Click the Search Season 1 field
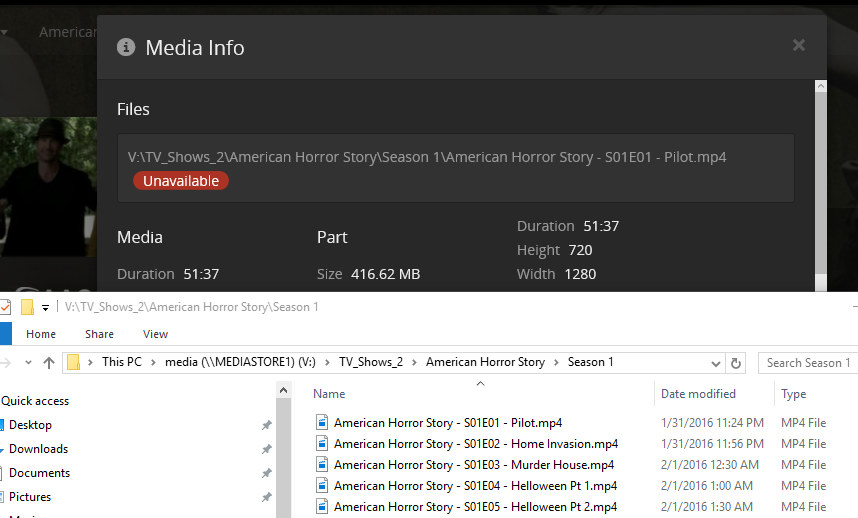 (x=808, y=363)
